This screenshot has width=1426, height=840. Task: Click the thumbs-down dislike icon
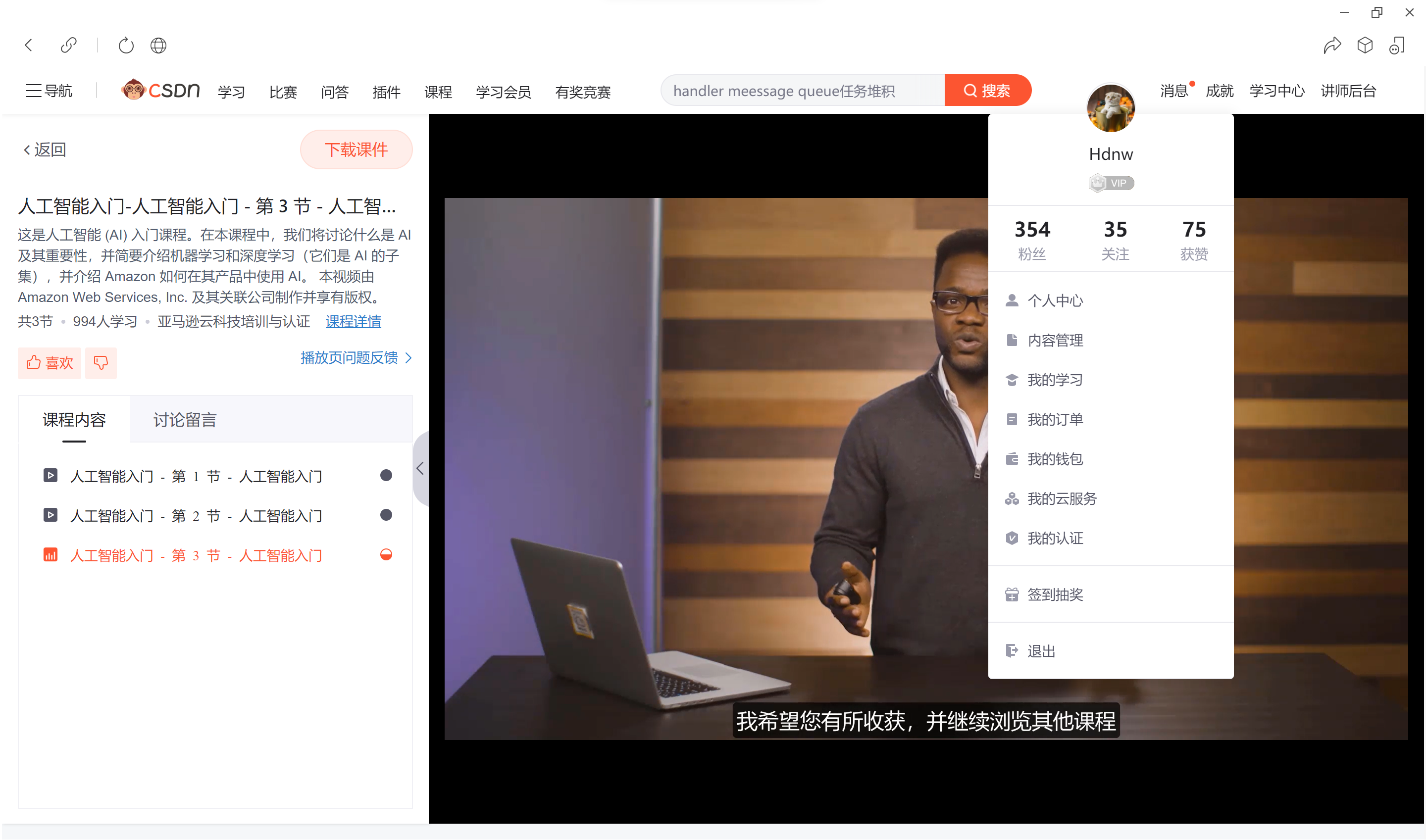point(101,363)
